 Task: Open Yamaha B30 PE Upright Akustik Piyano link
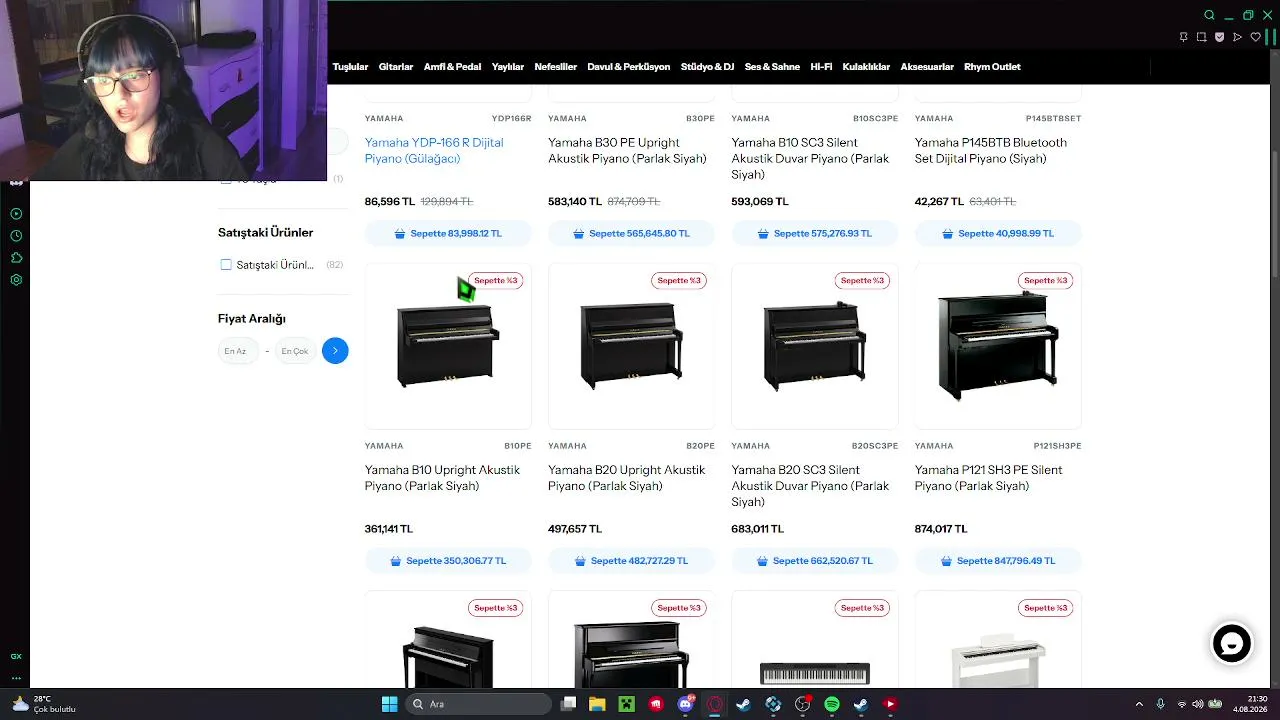(x=627, y=151)
